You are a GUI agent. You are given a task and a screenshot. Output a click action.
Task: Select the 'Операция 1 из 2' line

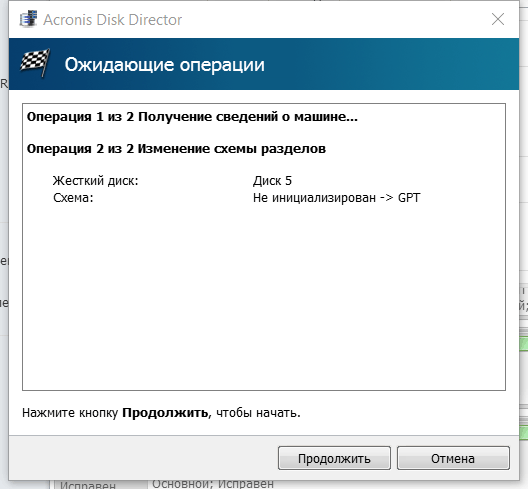point(192,117)
